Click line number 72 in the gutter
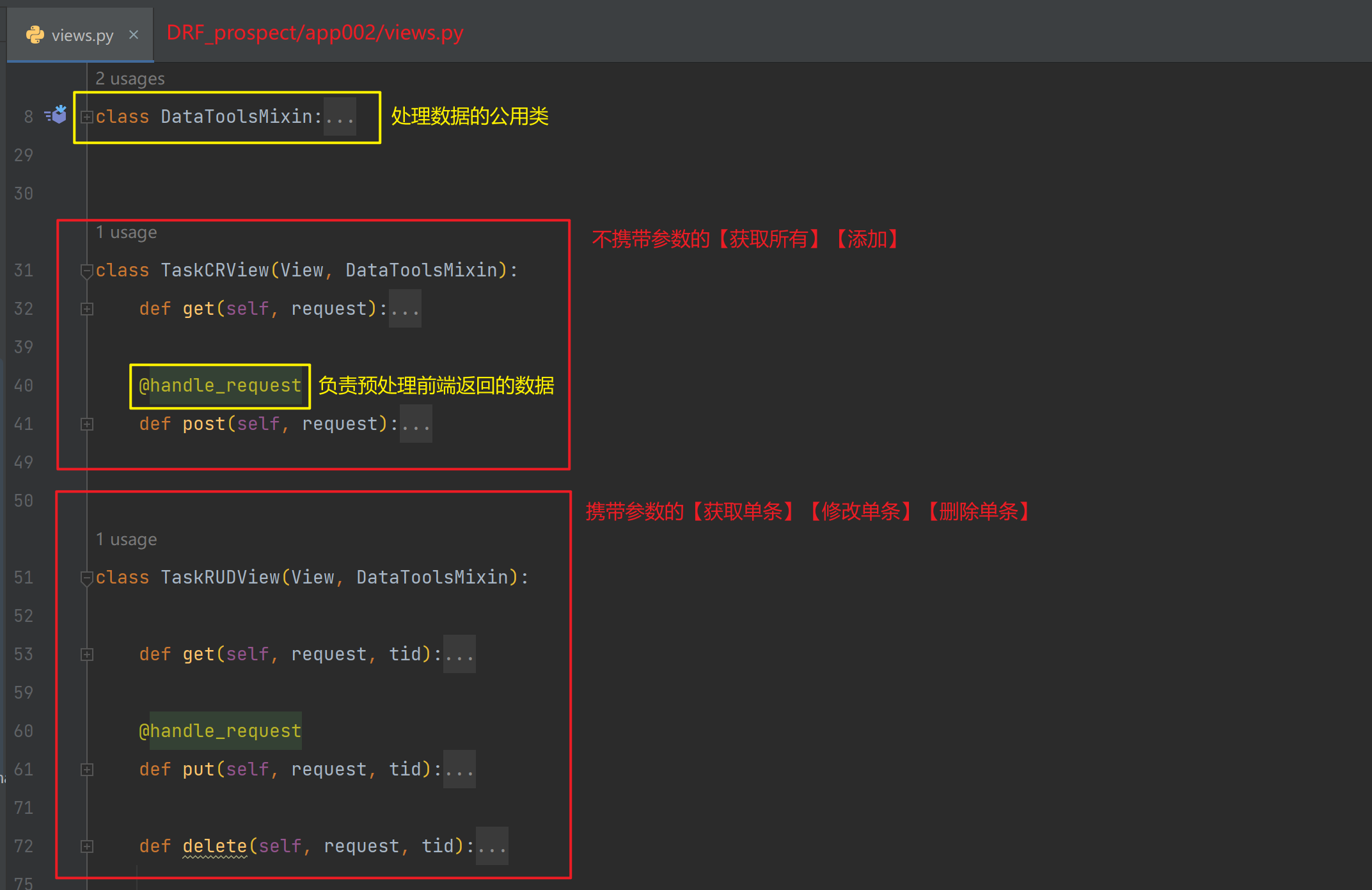Screen dimensions: 1372x890 (24, 846)
